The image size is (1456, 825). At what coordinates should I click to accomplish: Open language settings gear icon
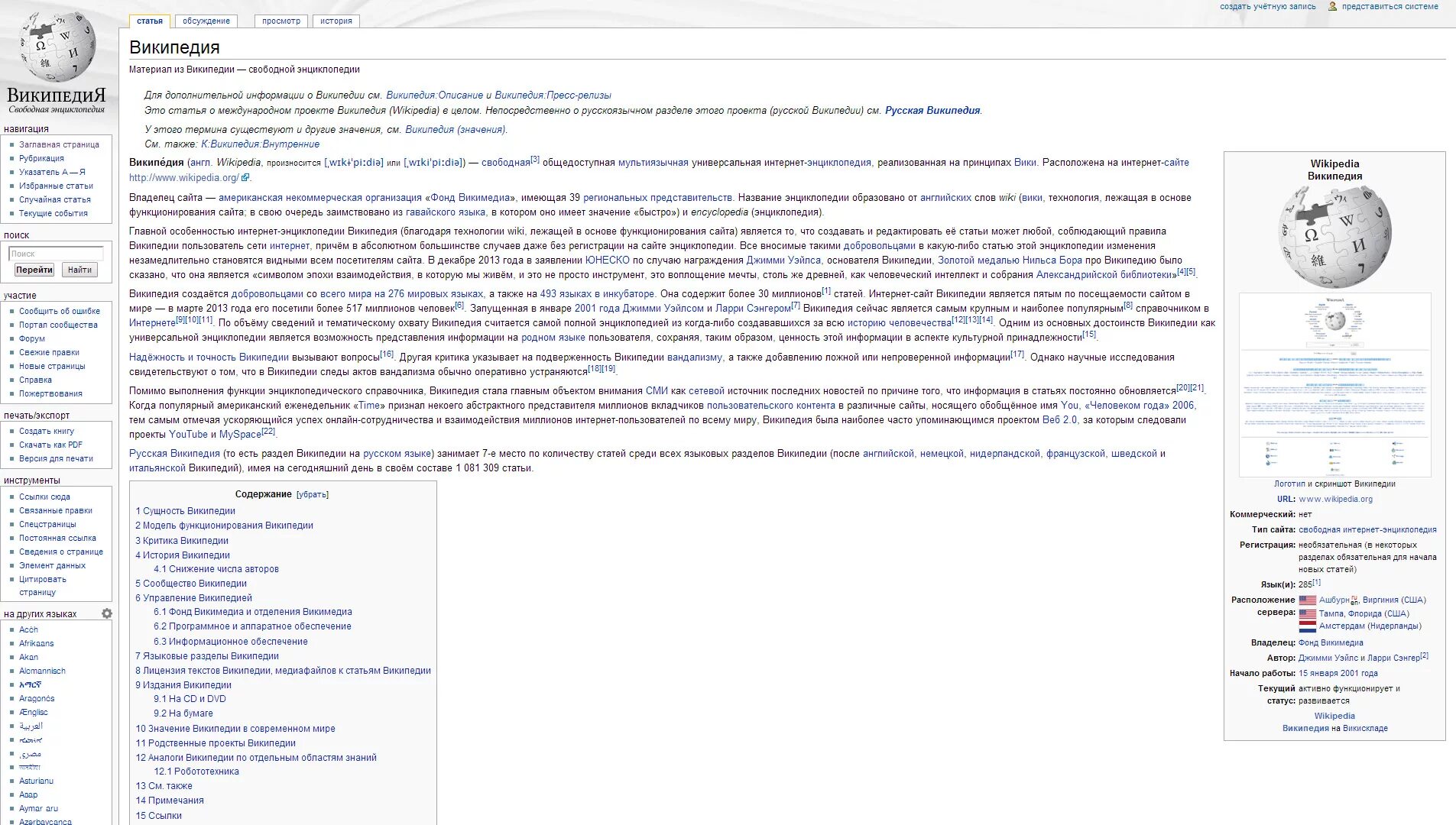(x=107, y=613)
